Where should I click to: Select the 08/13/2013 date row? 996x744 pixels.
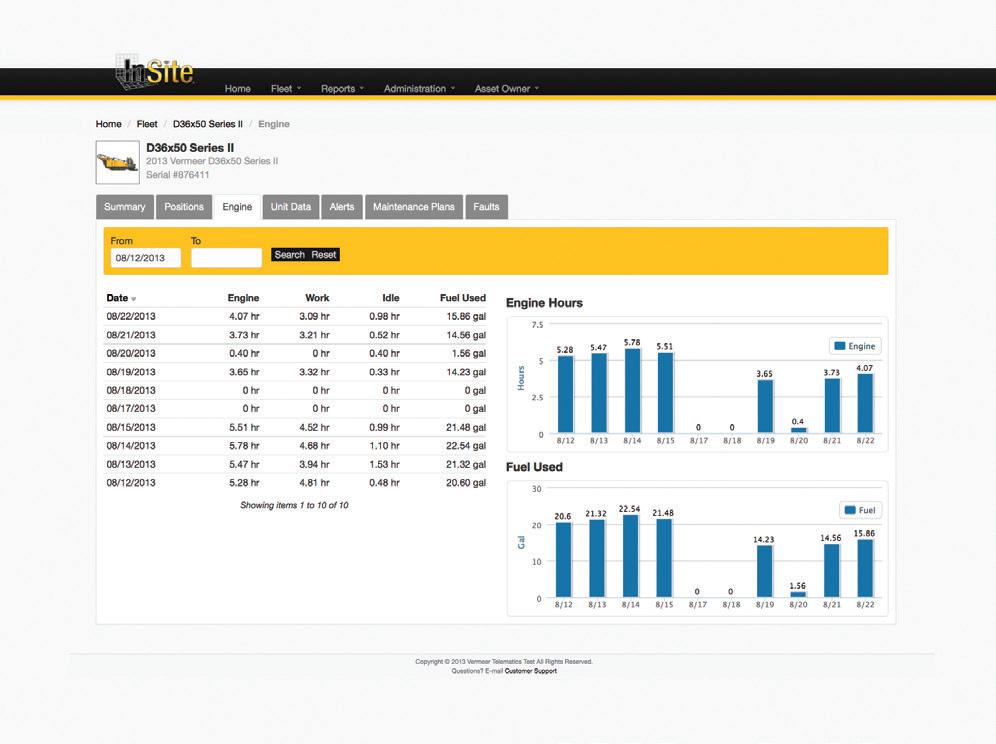tap(296, 464)
